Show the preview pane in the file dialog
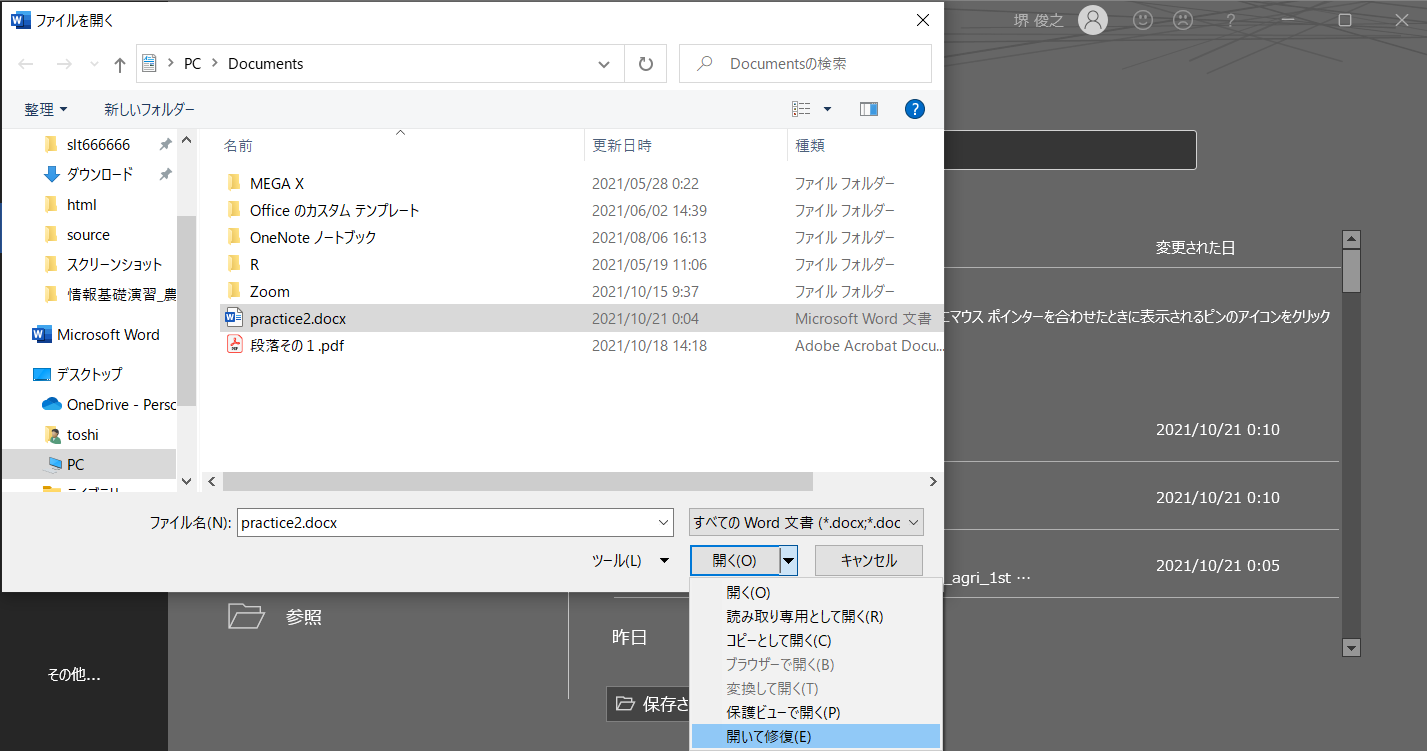The image size is (1427, 751). pyautogui.click(x=868, y=109)
